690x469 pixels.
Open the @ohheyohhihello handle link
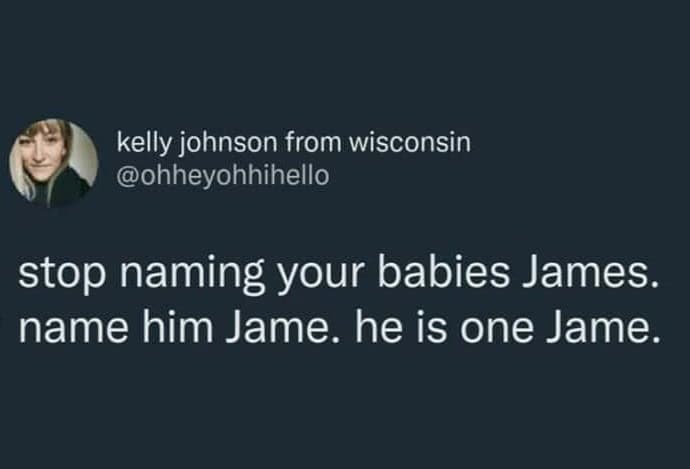pos(222,176)
